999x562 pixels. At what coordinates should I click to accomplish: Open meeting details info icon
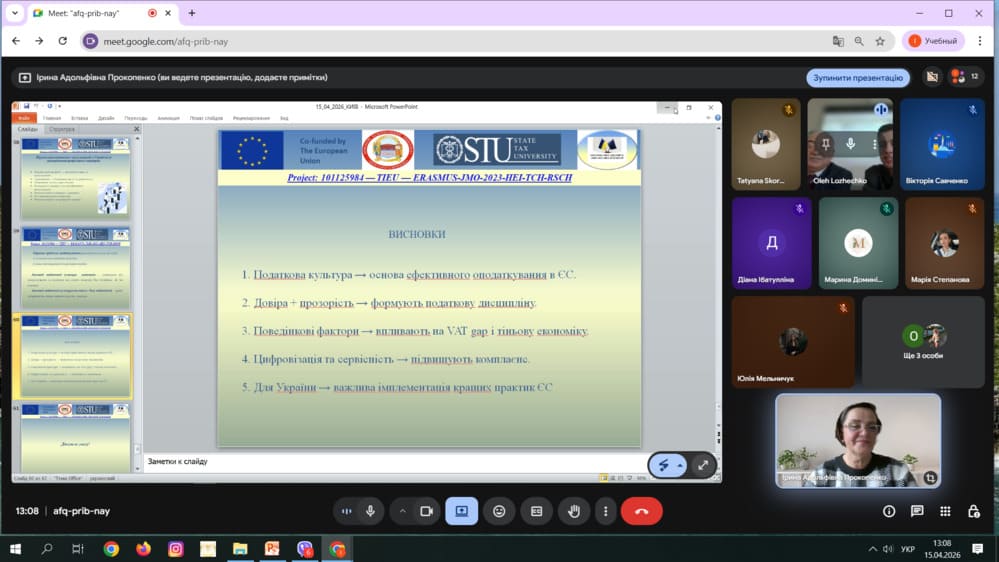coord(889,511)
